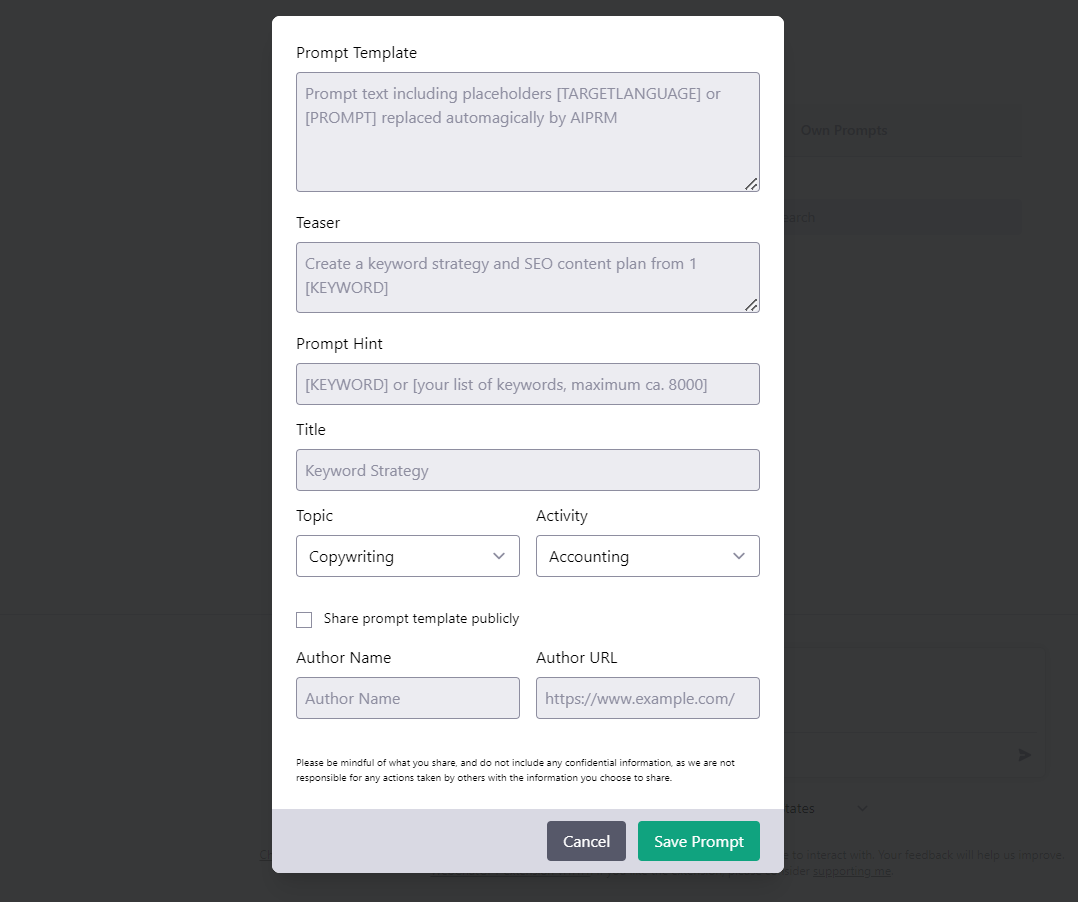Click the green Save Prompt button
Image resolution: width=1078 pixels, height=902 pixels.
click(698, 841)
